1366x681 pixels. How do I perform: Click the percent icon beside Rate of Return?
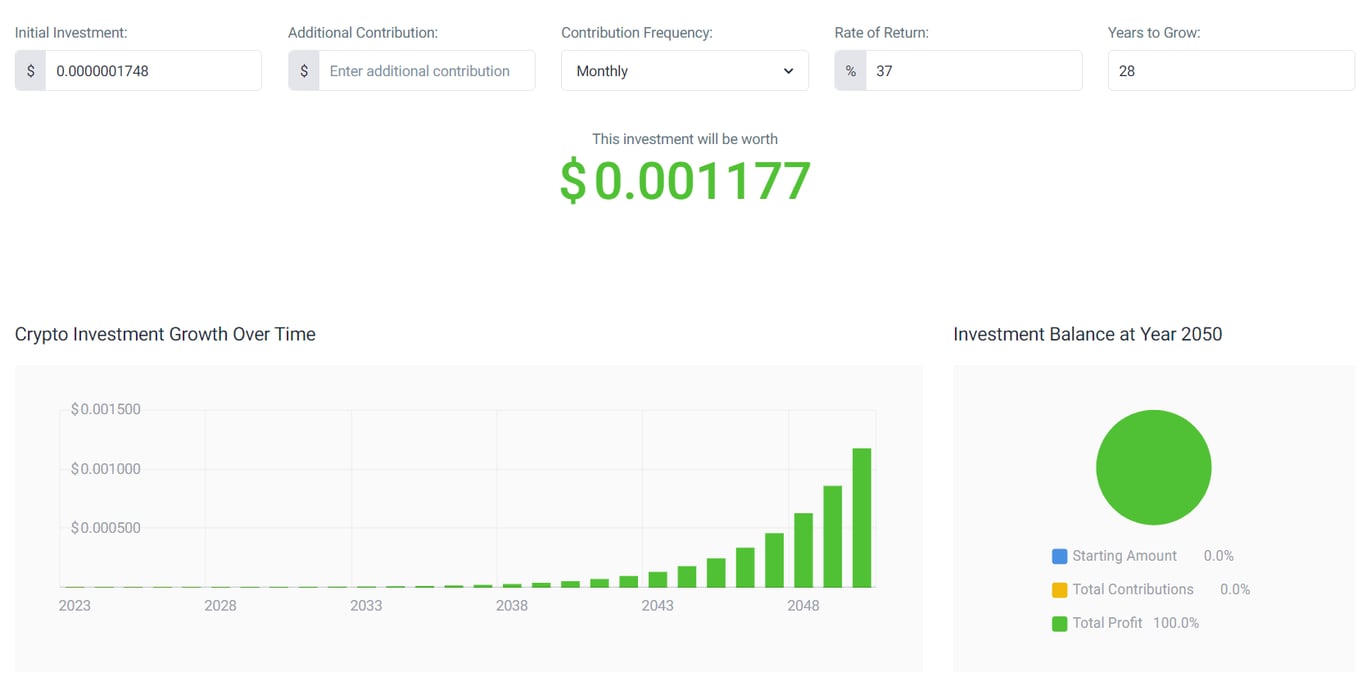click(x=849, y=70)
